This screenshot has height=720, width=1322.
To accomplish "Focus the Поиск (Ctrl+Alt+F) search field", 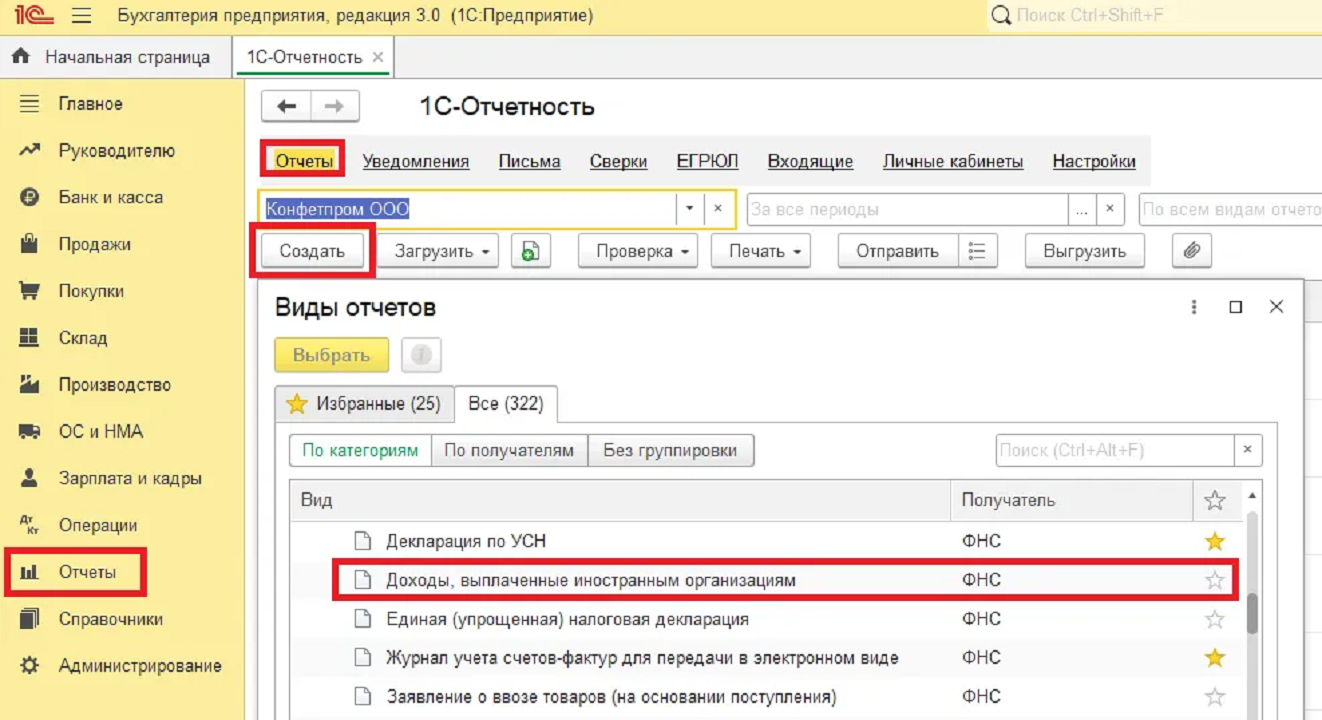I will [1115, 450].
